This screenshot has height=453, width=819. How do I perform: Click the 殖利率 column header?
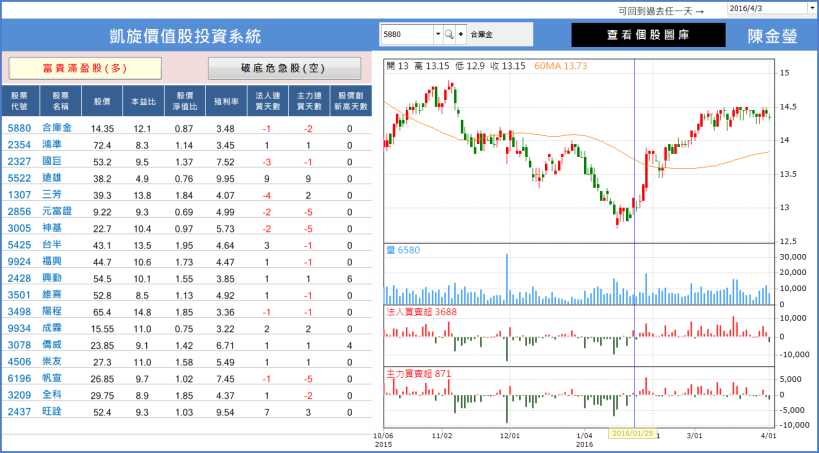(x=225, y=101)
